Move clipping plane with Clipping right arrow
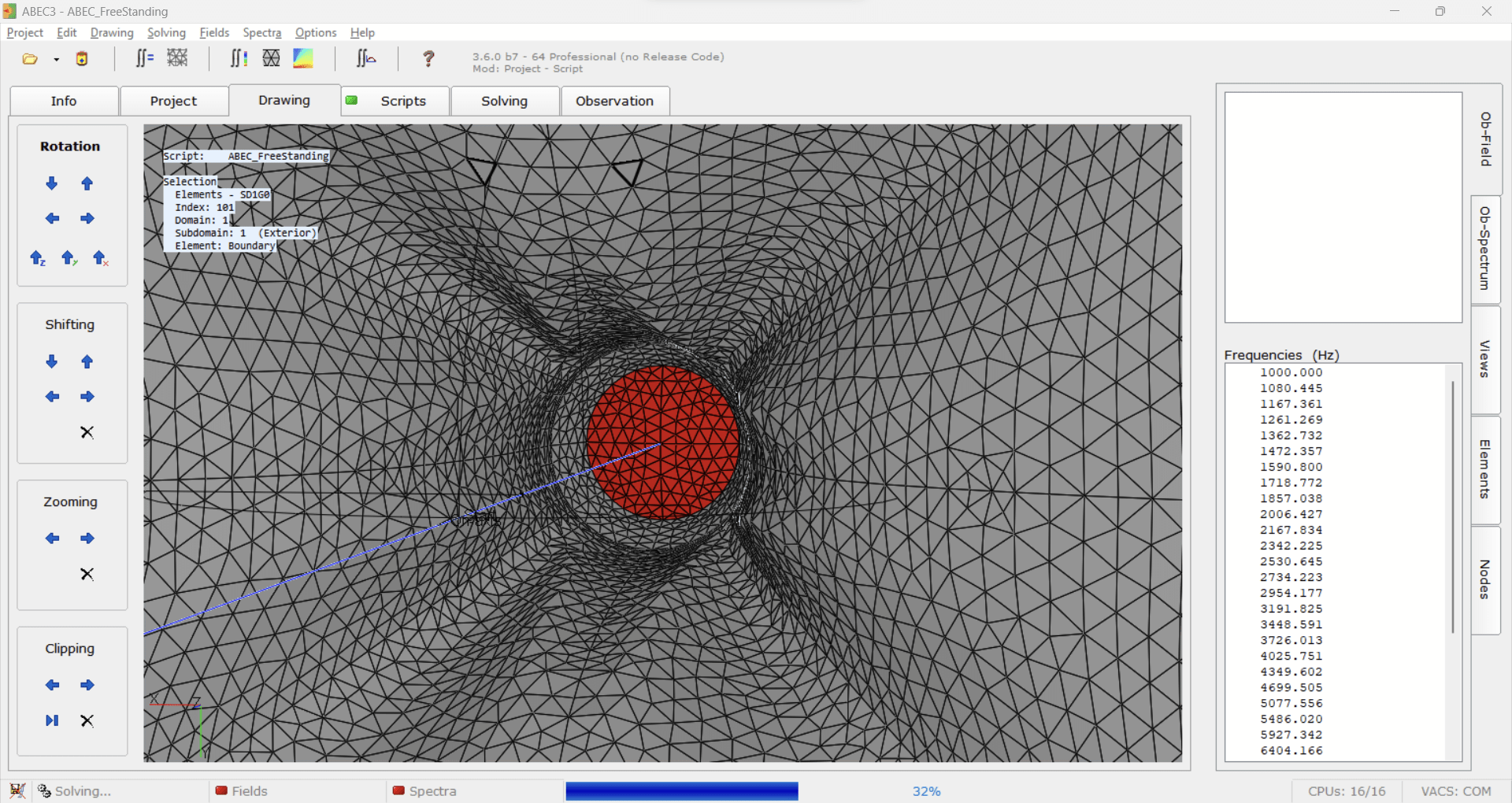Viewport: 1512px width, 803px height. point(87,685)
